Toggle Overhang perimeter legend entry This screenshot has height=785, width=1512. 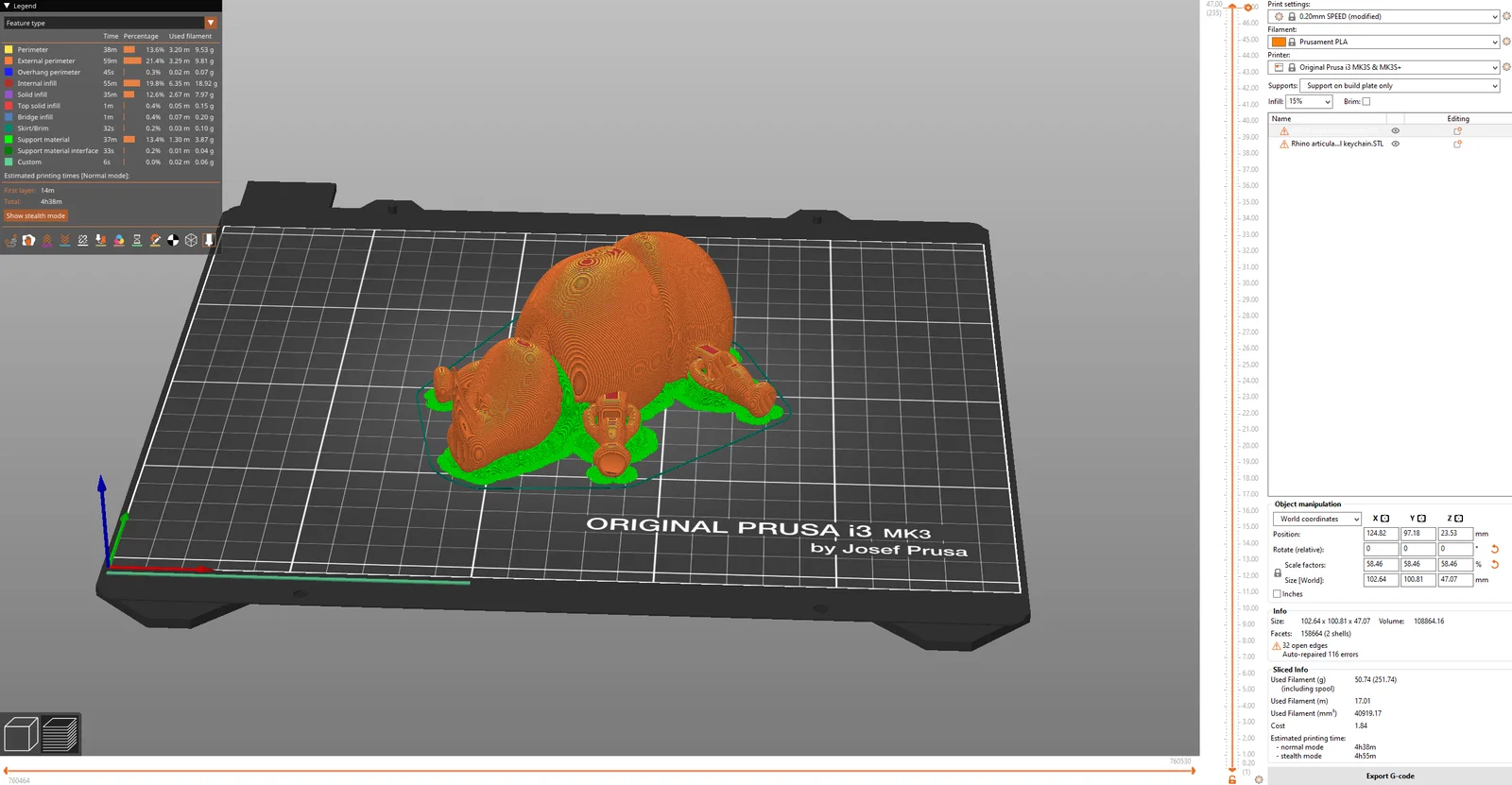[x=110, y=72]
